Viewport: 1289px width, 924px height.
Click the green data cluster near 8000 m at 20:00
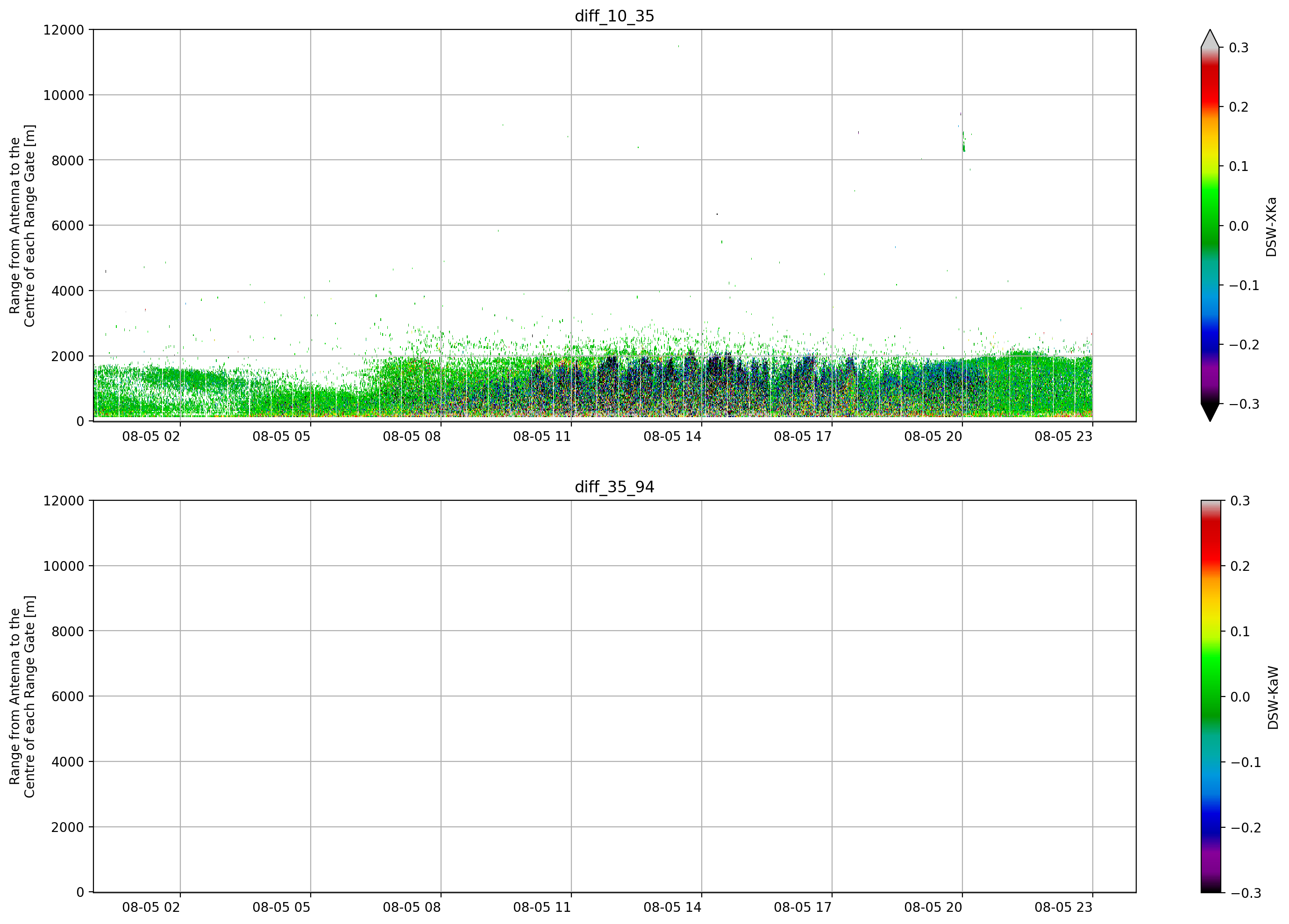click(x=963, y=142)
